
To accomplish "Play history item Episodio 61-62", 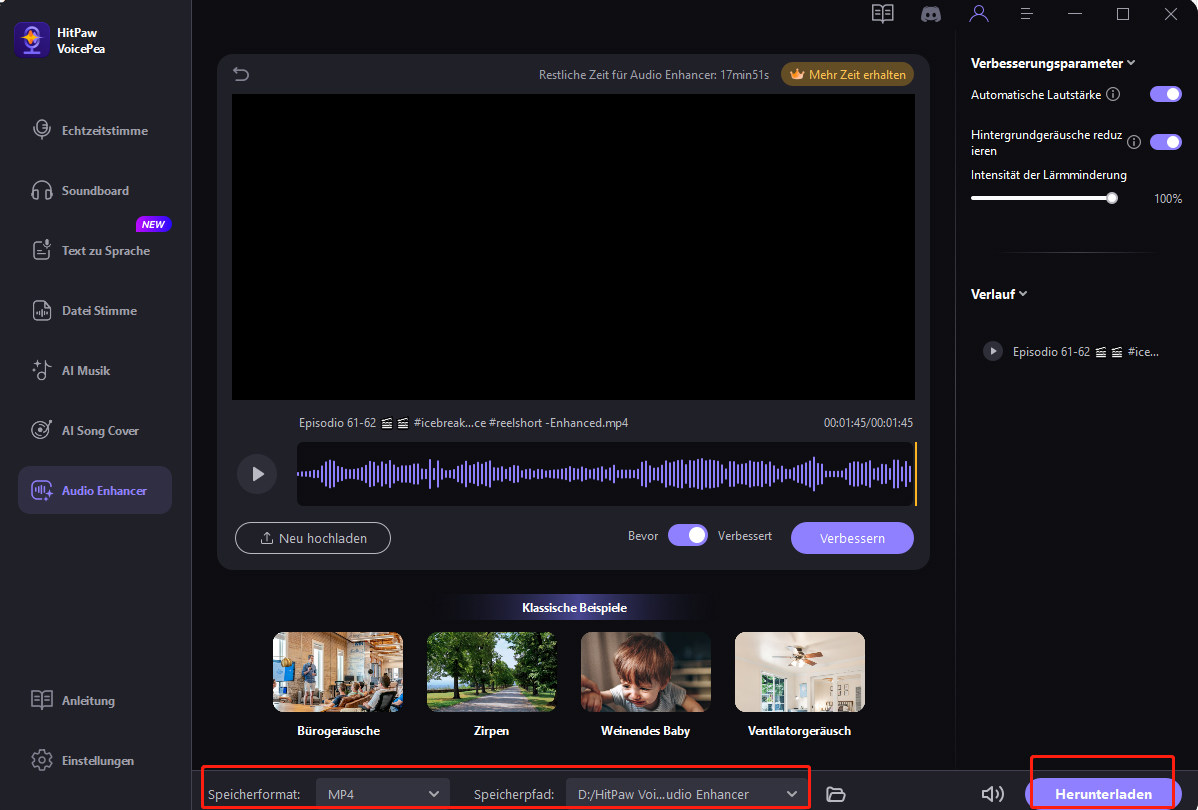I will pyautogui.click(x=992, y=352).
